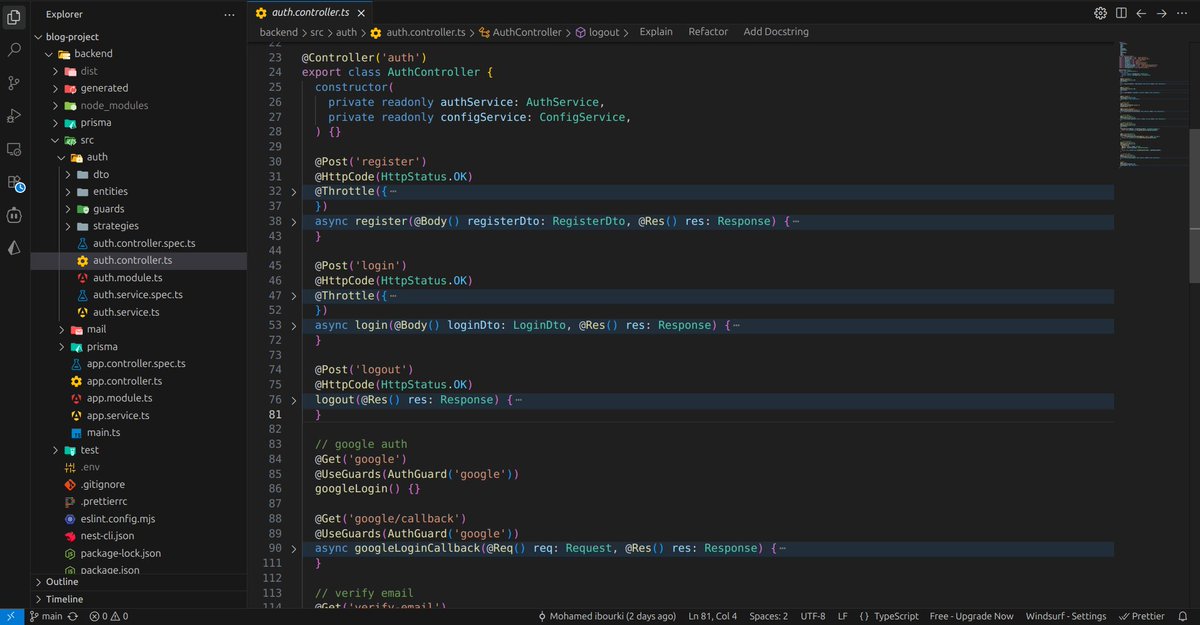Select the auth.controller.ts editor tab

point(310,13)
